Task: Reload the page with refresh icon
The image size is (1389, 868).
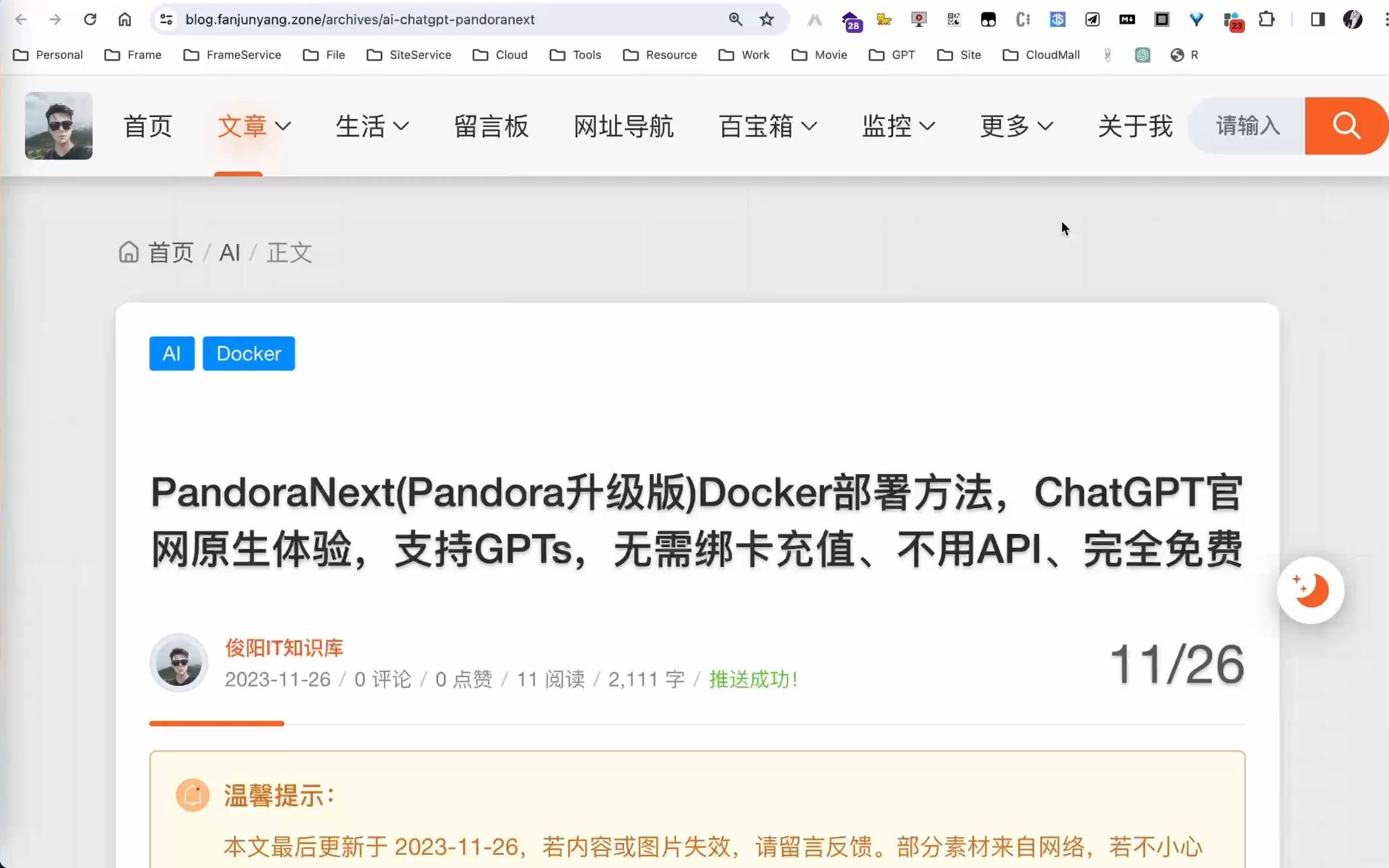Action: point(90,20)
